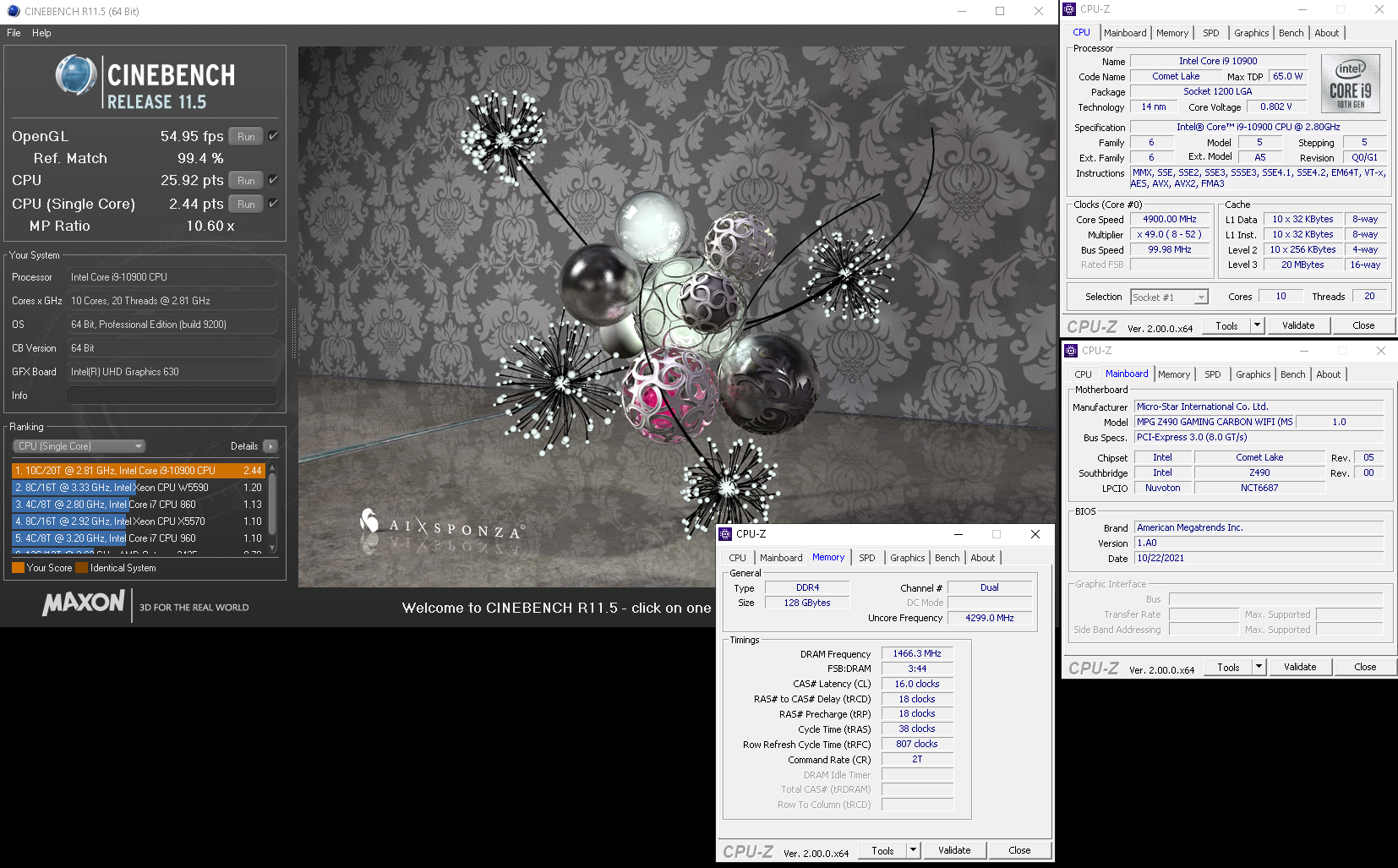This screenshot has height=868, width=1398.
Task: Click the Cinebench sphere logo
Action: click(75, 74)
